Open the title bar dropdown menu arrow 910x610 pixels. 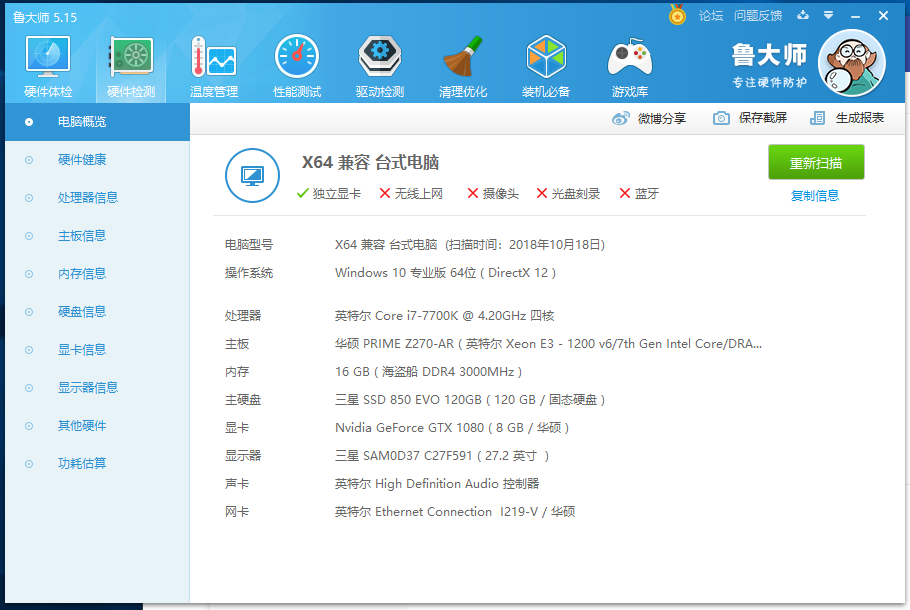coord(829,16)
